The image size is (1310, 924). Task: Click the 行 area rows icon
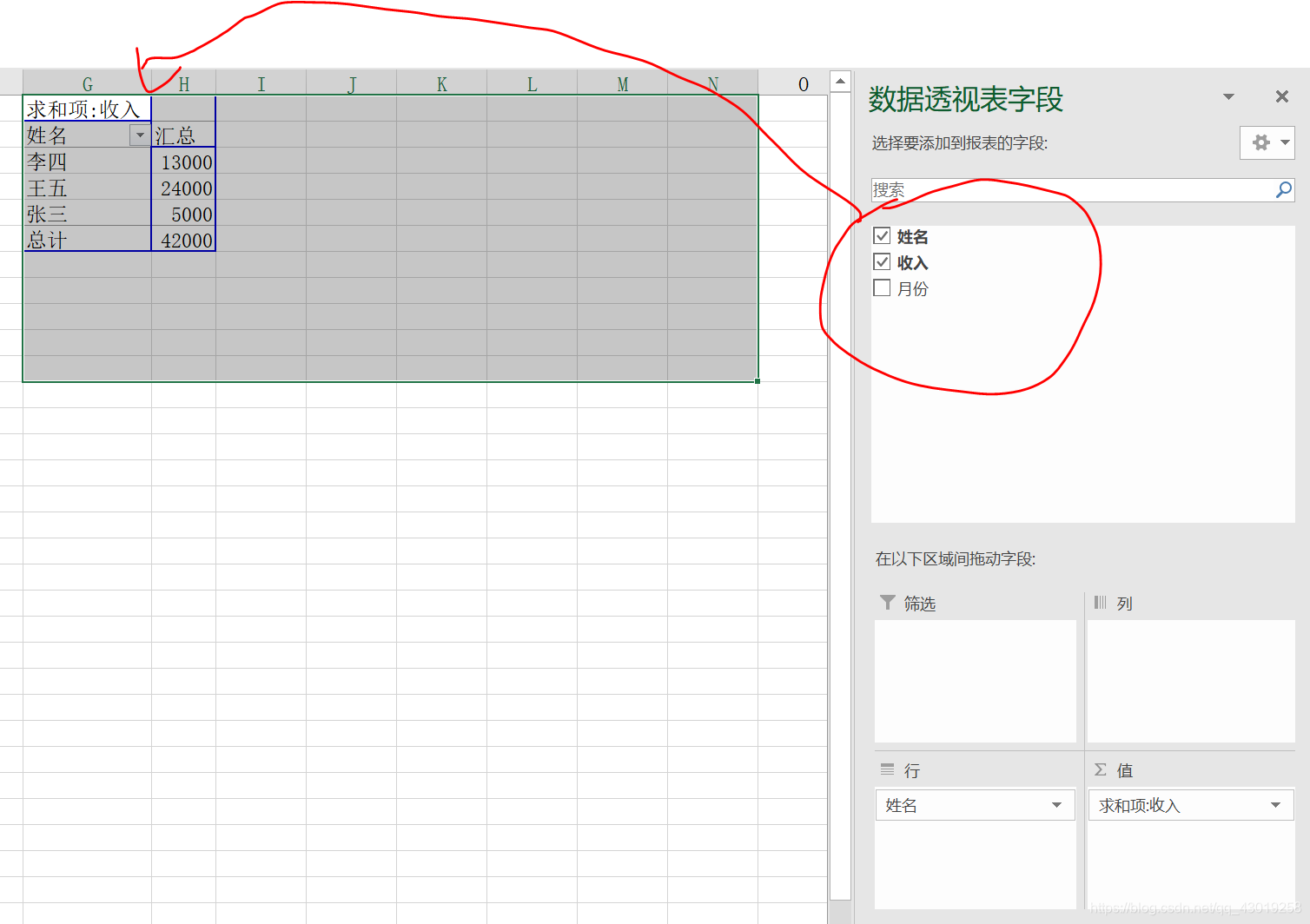click(x=887, y=769)
